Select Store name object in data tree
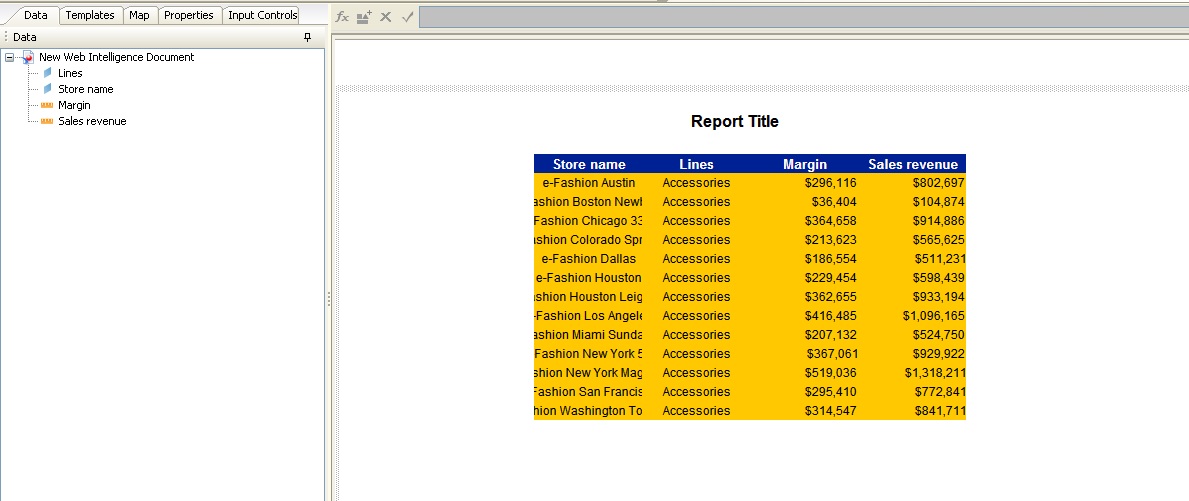This screenshot has height=501, width=1189. click(x=86, y=89)
